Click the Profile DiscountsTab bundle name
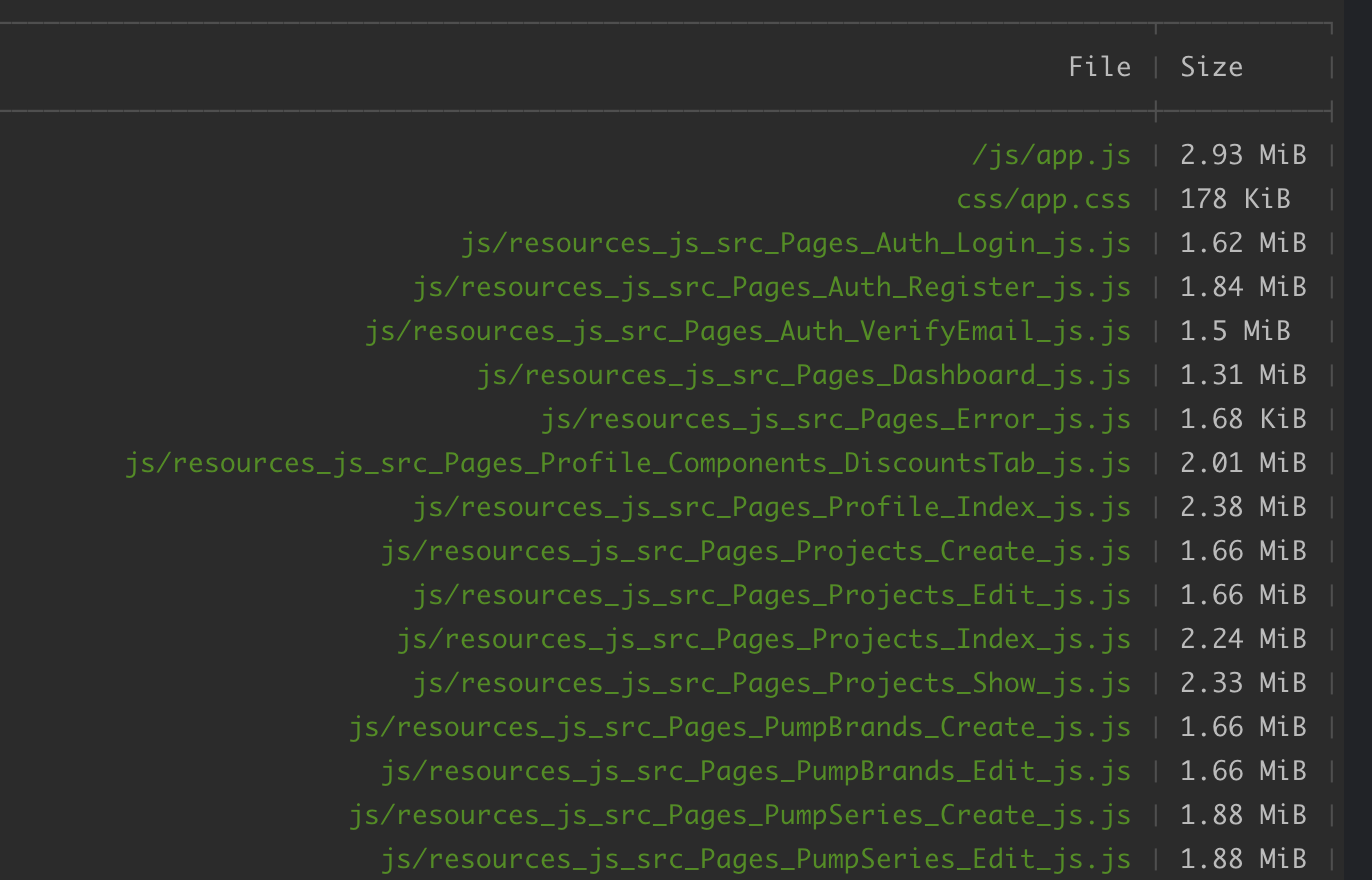1372x880 pixels. click(627, 463)
